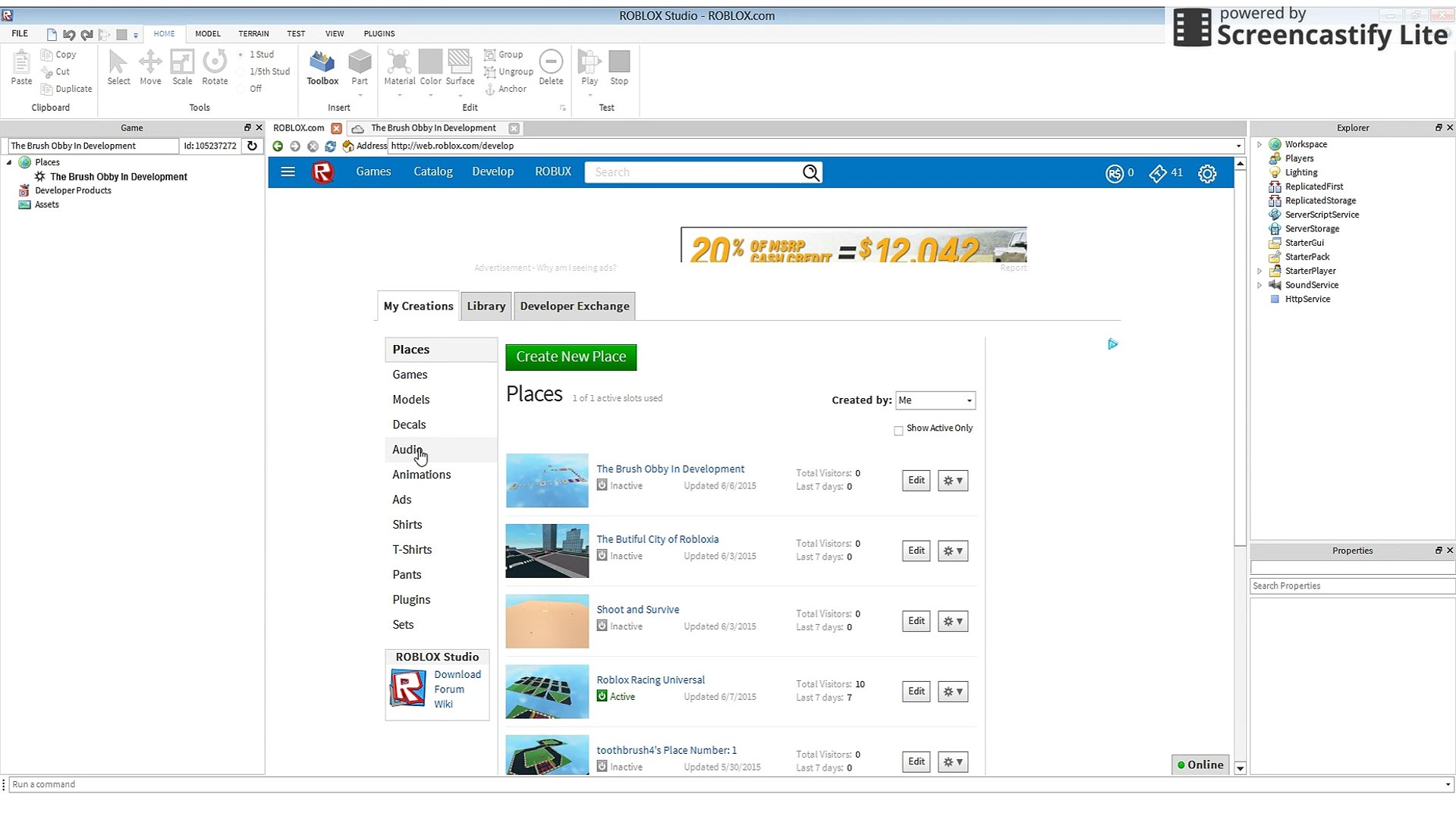This screenshot has width=1456, height=819.
Task: Open gear menu for The Brush Obby
Action: coord(953,481)
